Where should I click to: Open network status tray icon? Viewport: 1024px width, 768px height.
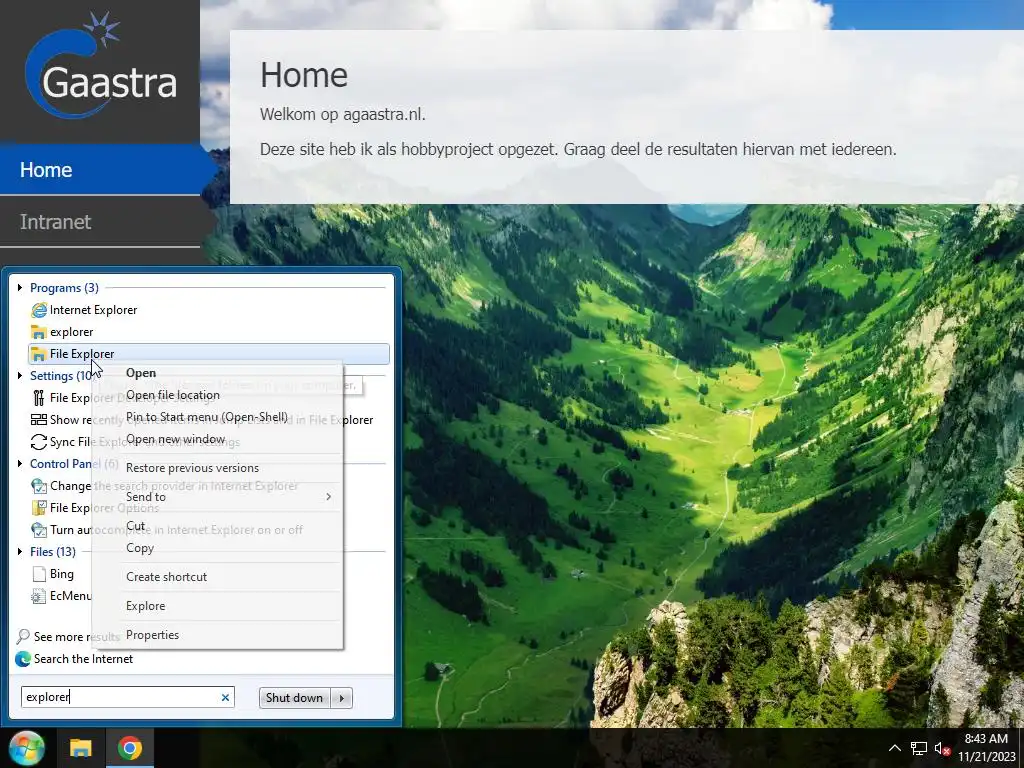point(918,748)
